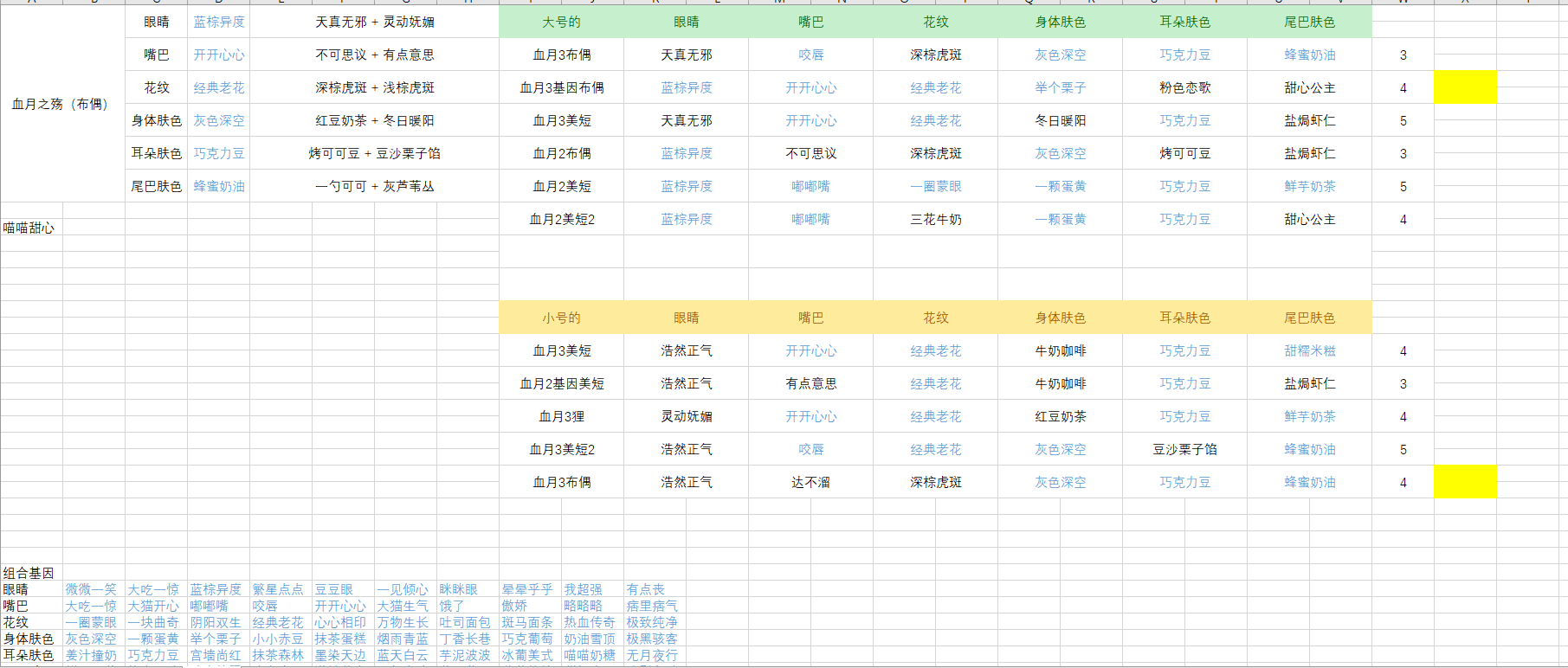Viewport: 1568px width, 668px height.
Task: Click the cell 天真无邪 + 灵动妩媚
Action: click(x=374, y=22)
